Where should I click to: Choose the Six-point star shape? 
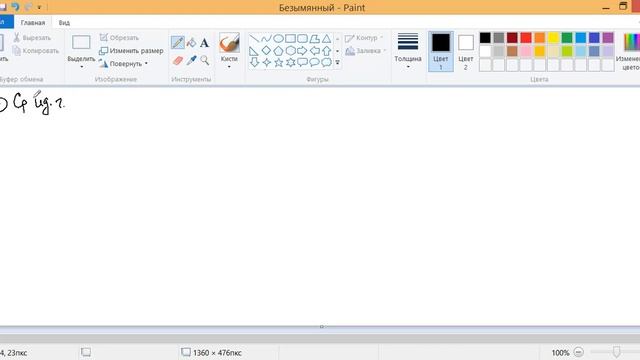(290, 62)
